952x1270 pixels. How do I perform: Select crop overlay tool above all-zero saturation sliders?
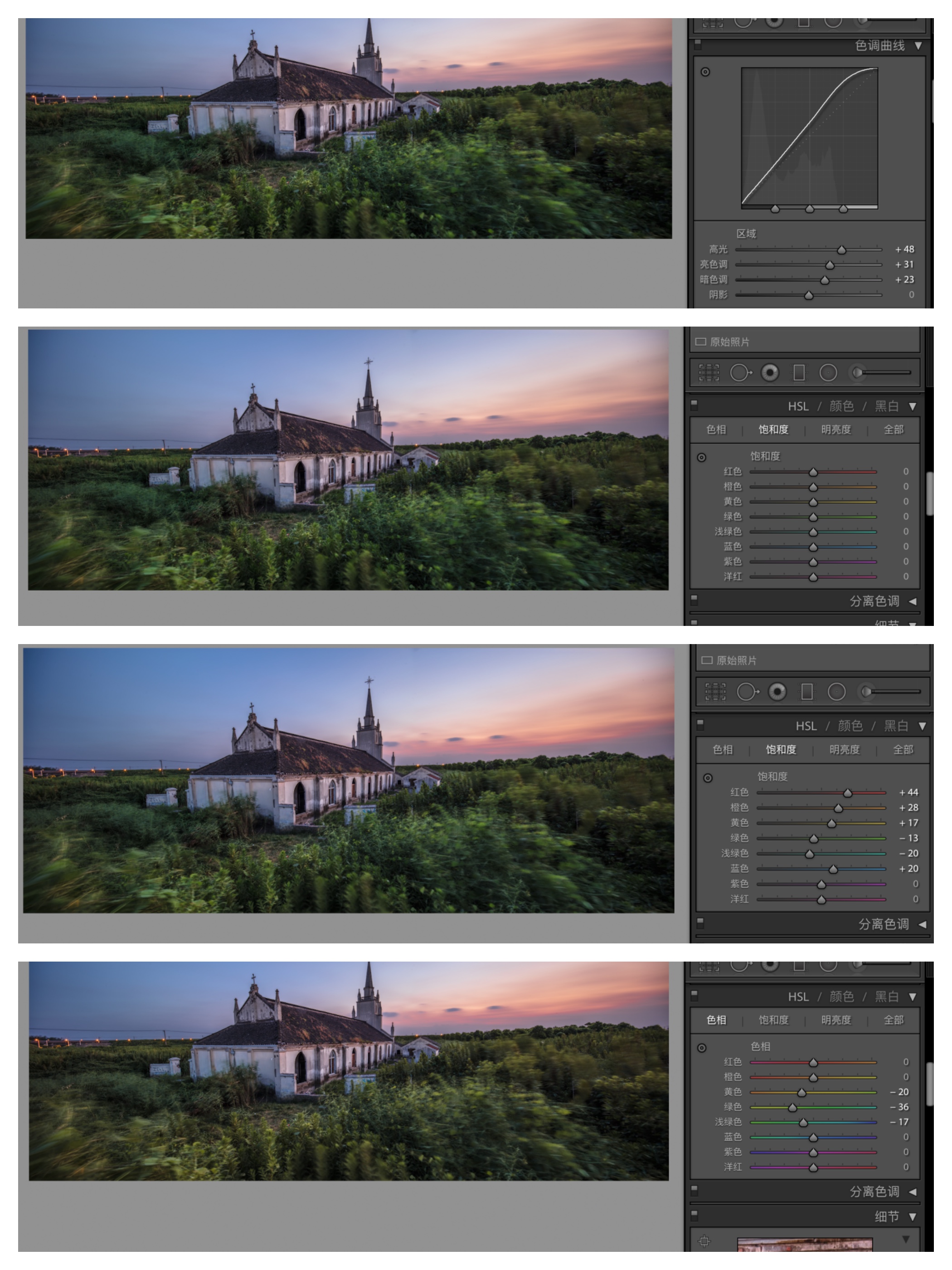tap(709, 373)
